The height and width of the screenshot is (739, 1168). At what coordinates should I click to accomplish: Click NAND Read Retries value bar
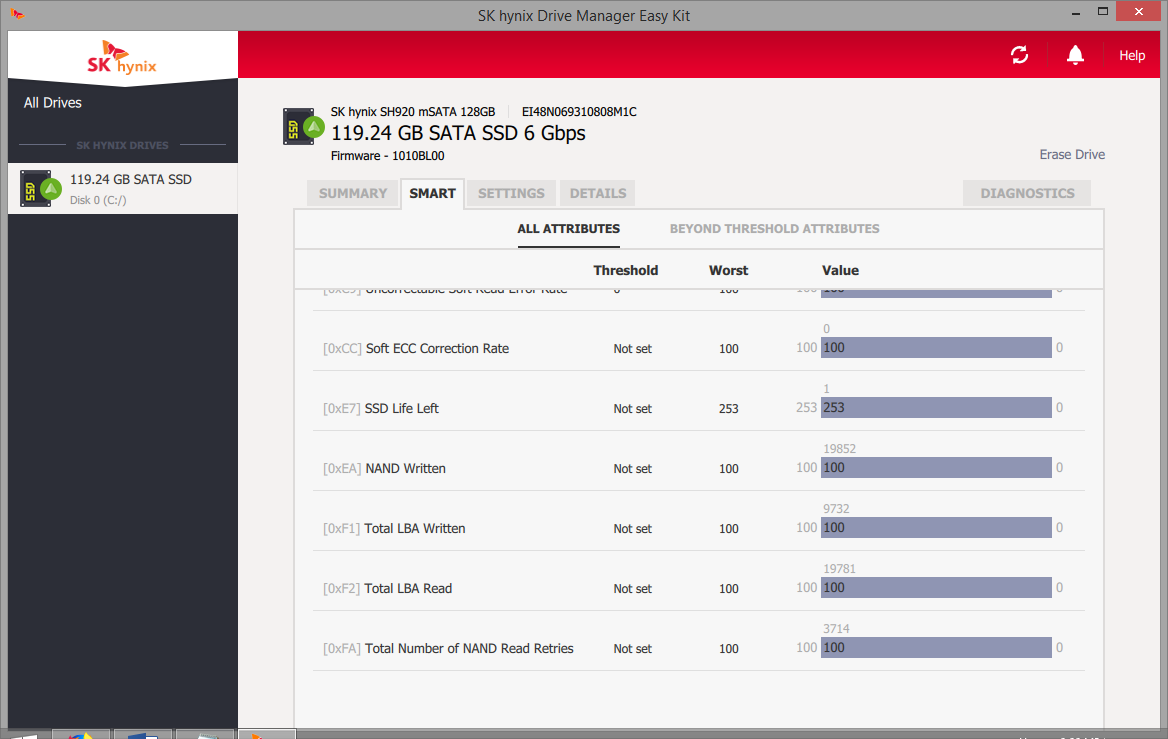(936, 647)
